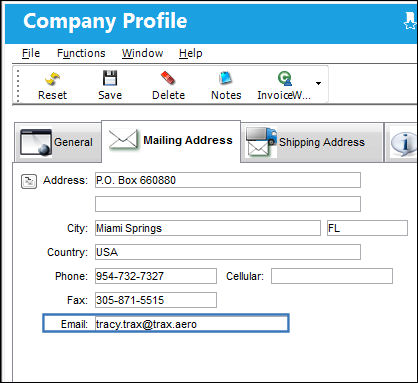Screen dimensions: 418x383
Task: Click the Country field containing USA
Action: click(228, 252)
